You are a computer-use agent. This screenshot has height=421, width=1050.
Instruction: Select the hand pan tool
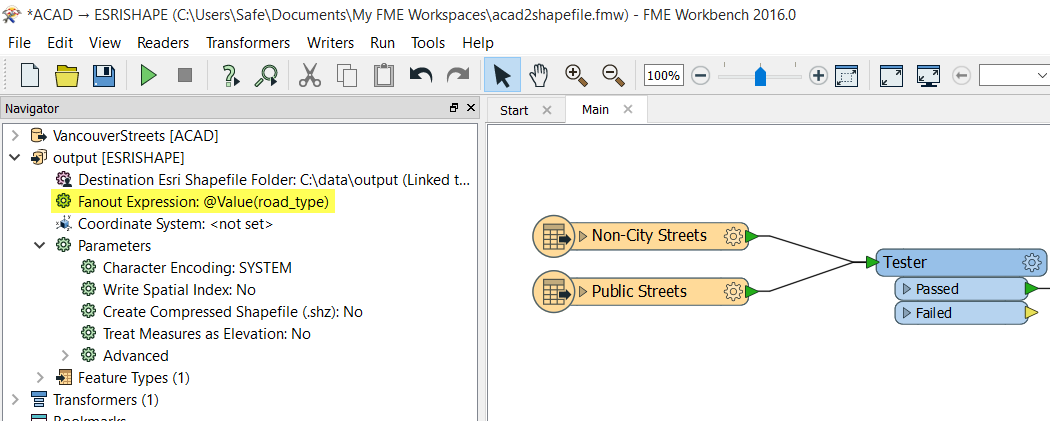coord(539,75)
